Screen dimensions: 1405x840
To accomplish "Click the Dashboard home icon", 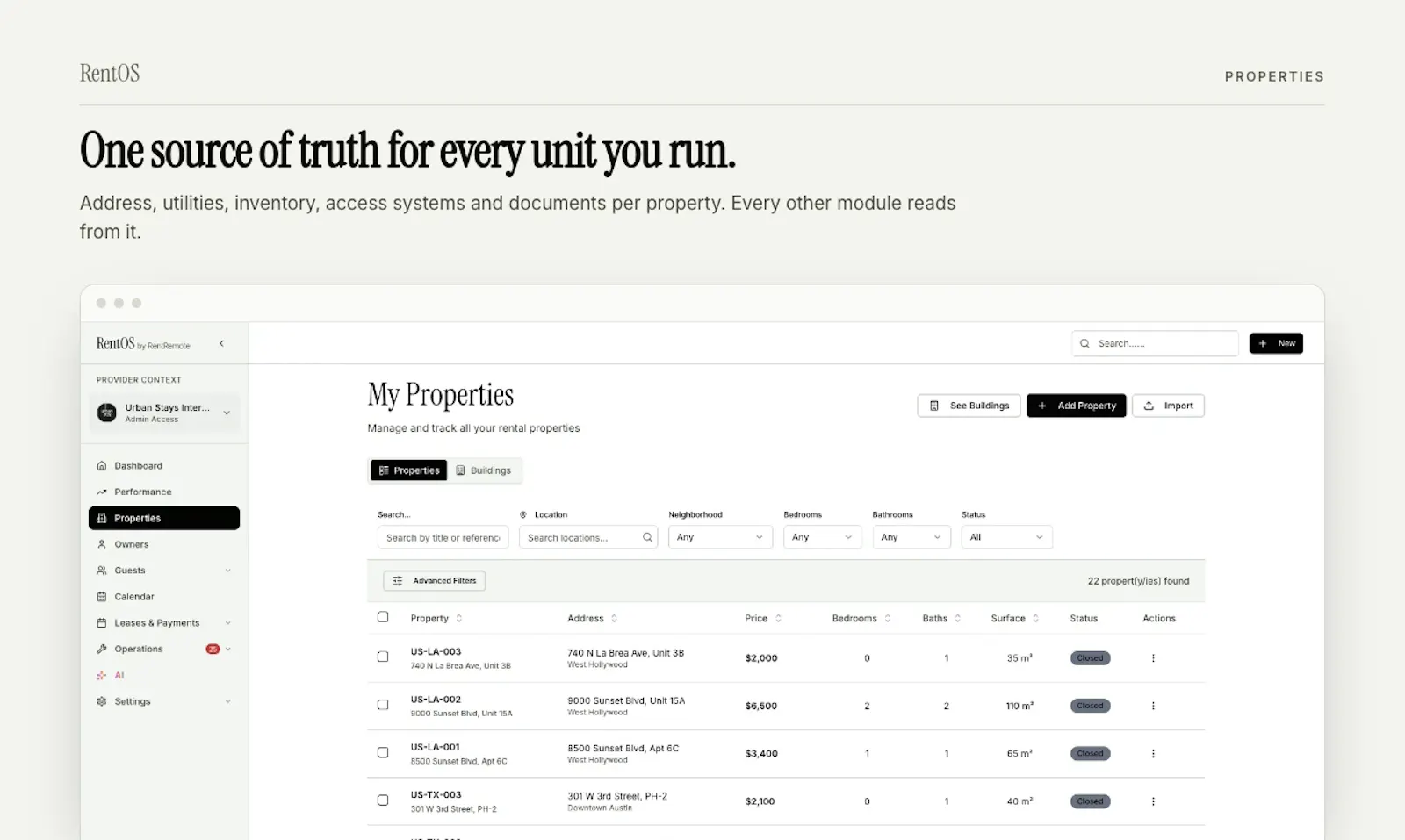I will [x=102, y=466].
